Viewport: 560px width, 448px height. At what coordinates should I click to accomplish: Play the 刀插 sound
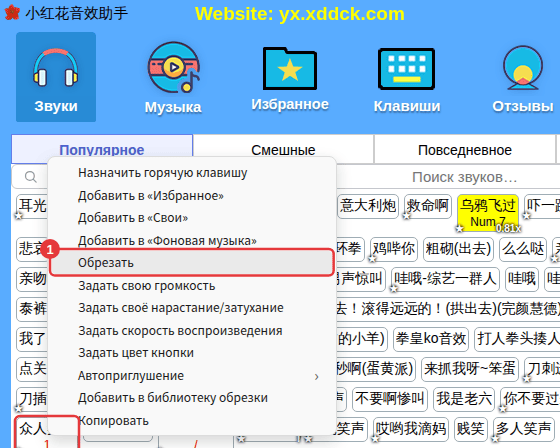pos(32,399)
